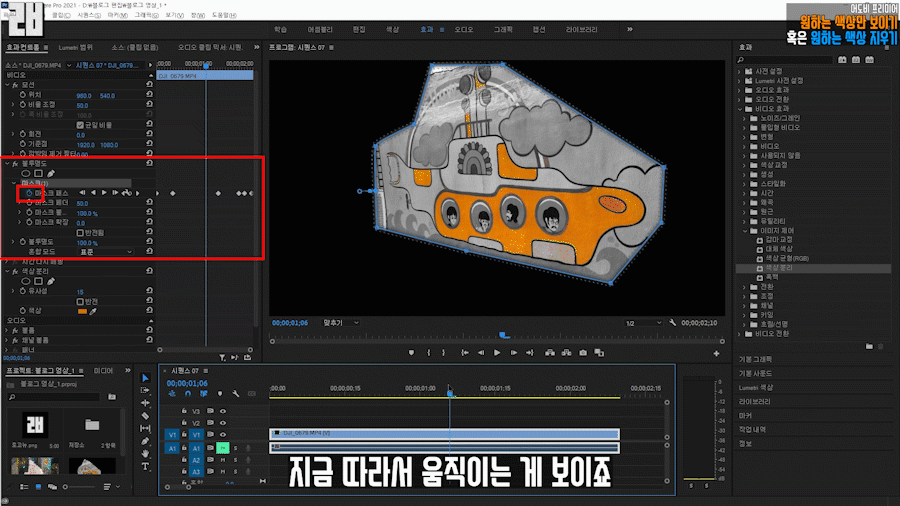The image size is (900, 506).
Task: Reset the 마스크 페더 parameter
Action: [x=149, y=202]
